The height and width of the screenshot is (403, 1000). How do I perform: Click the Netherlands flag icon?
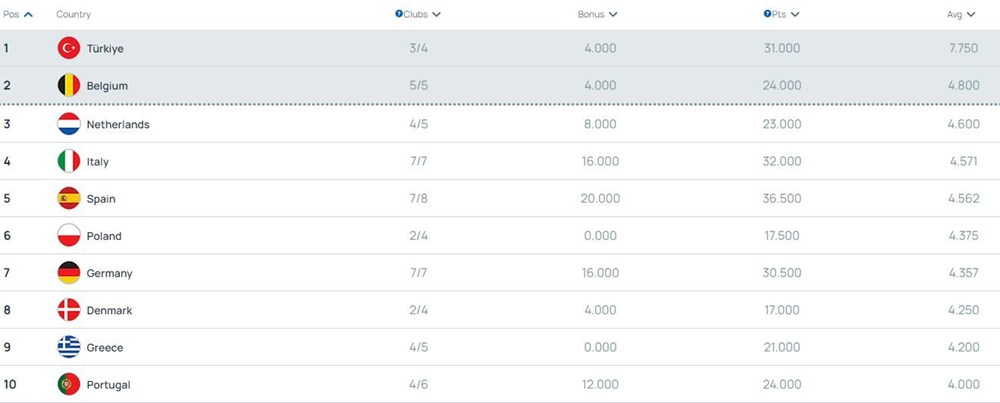[x=69, y=124]
